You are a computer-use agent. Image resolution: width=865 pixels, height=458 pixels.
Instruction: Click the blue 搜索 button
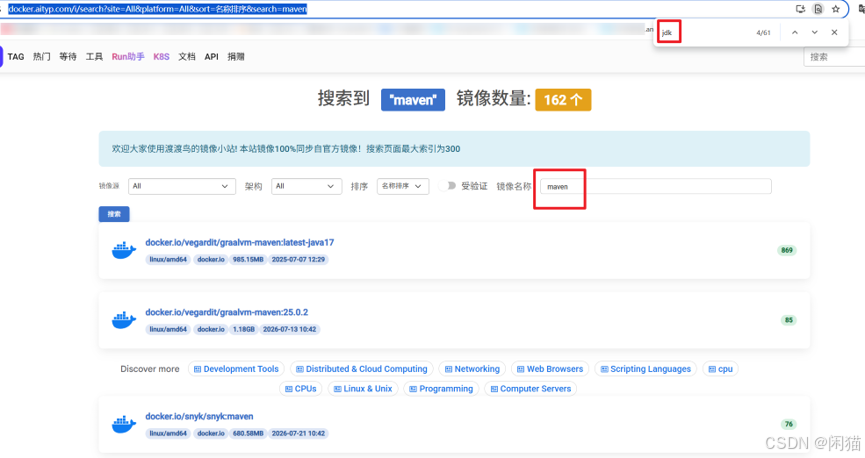click(114, 214)
